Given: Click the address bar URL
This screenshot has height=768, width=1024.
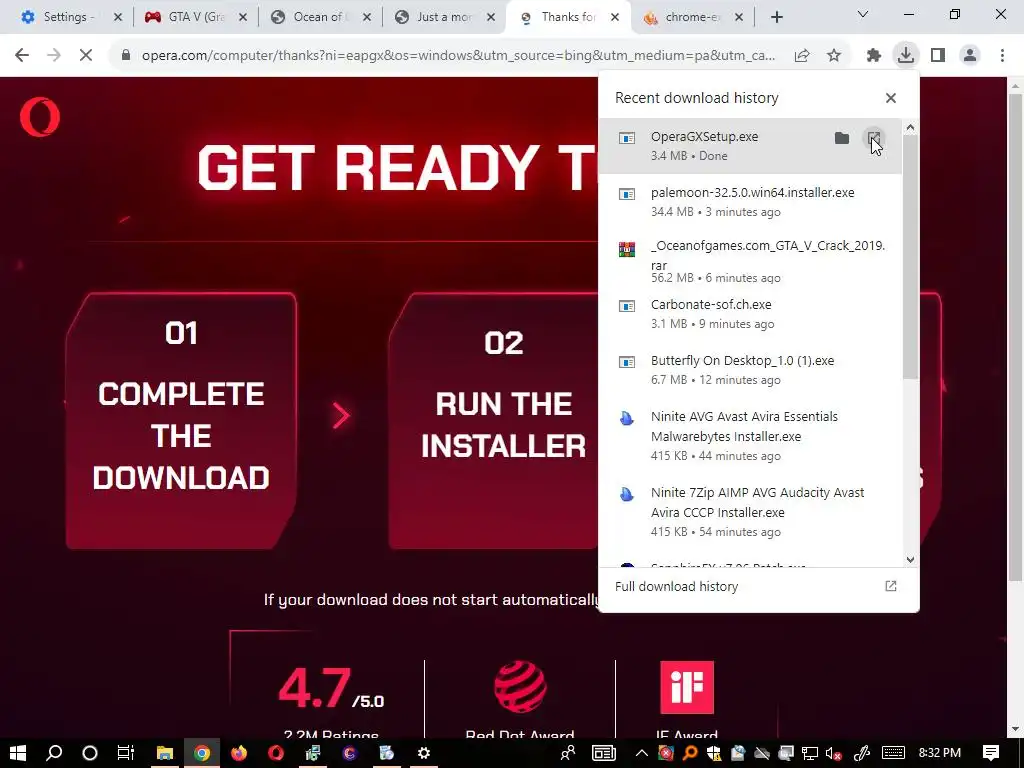Looking at the screenshot, I should click(458, 56).
